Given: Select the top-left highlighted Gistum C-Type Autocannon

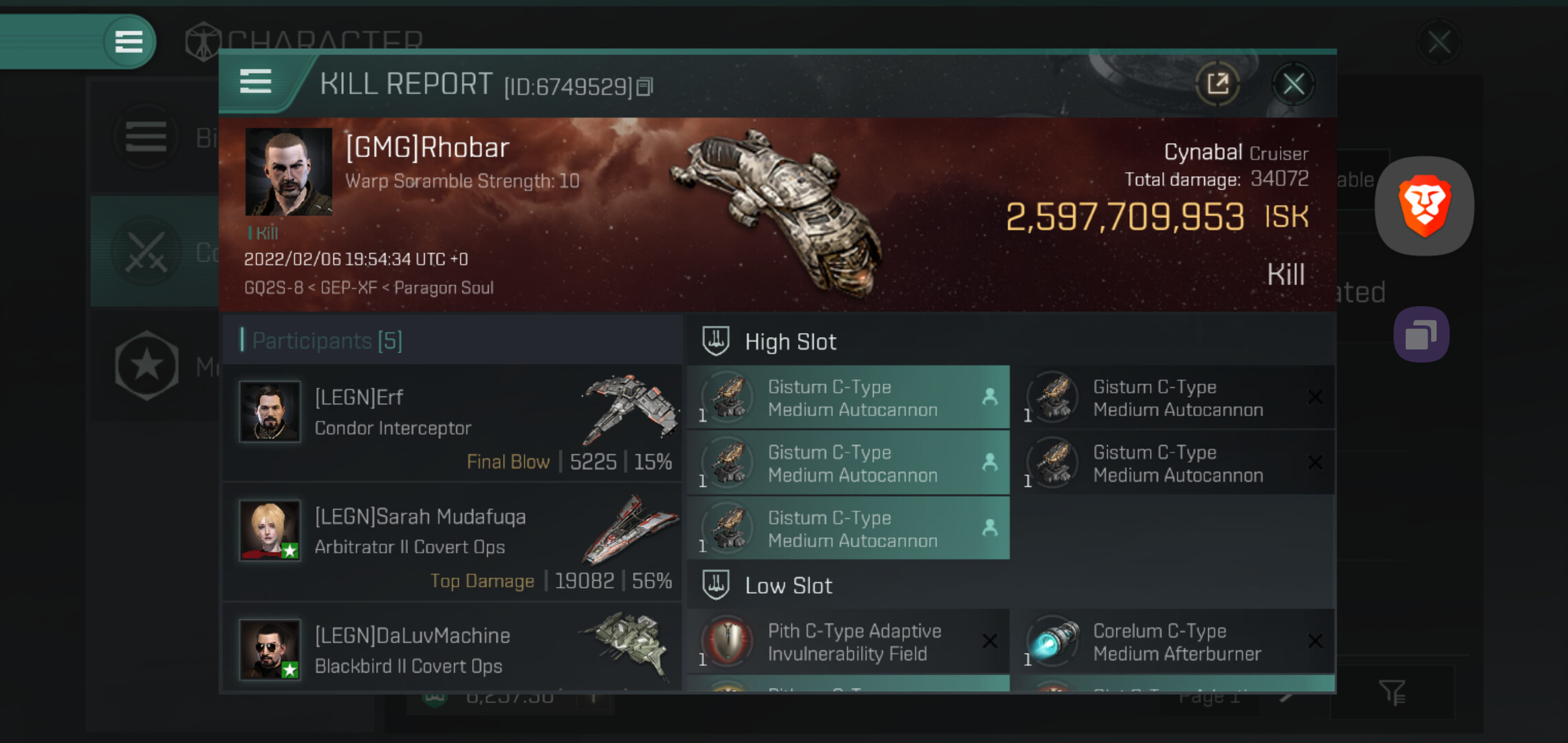Looking at the screenshot, I should pos(849,398).
